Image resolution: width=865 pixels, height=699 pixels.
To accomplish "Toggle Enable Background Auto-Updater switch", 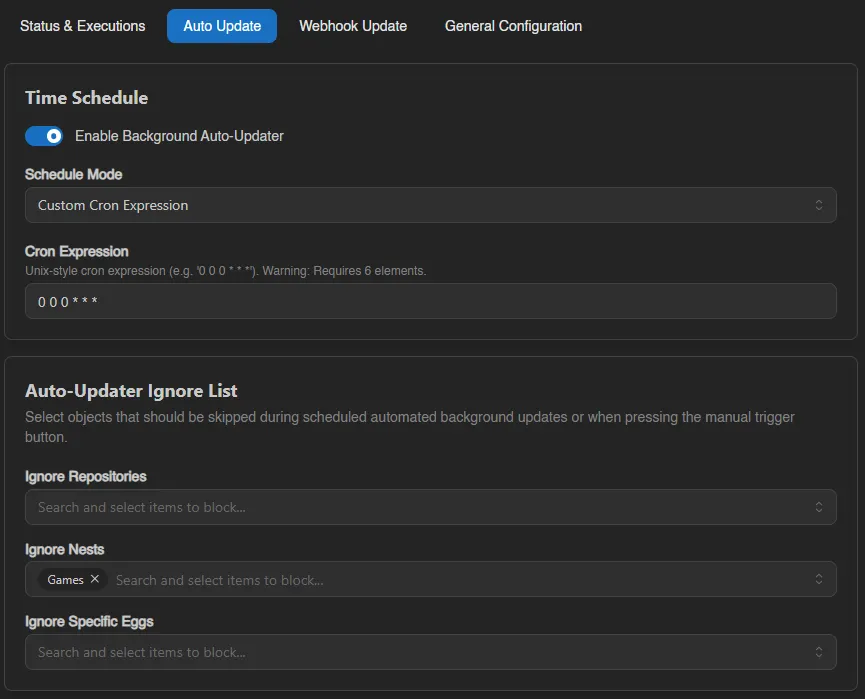I will (44, 136).
